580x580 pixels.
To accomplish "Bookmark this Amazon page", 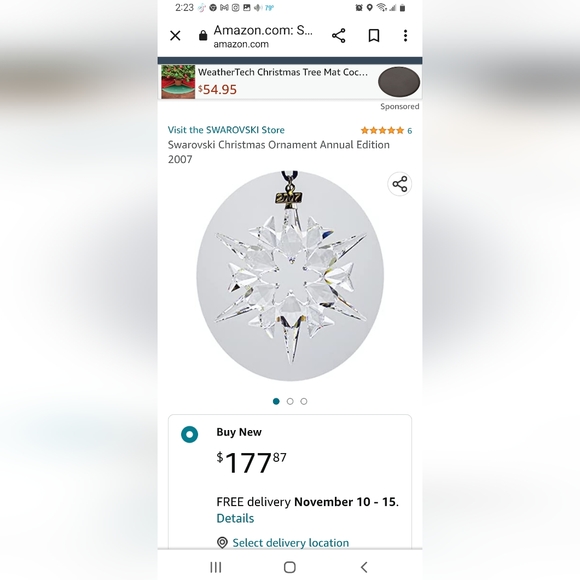I will 374,36.
